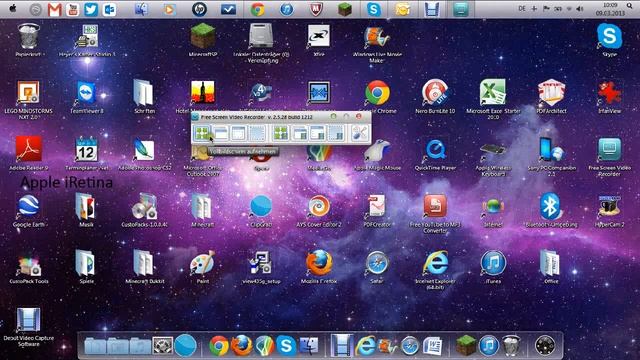Select the capture region screenshot tool in the recorder
Image resolution: width=640 pixels, height=360 pixels.
[257, 133]
